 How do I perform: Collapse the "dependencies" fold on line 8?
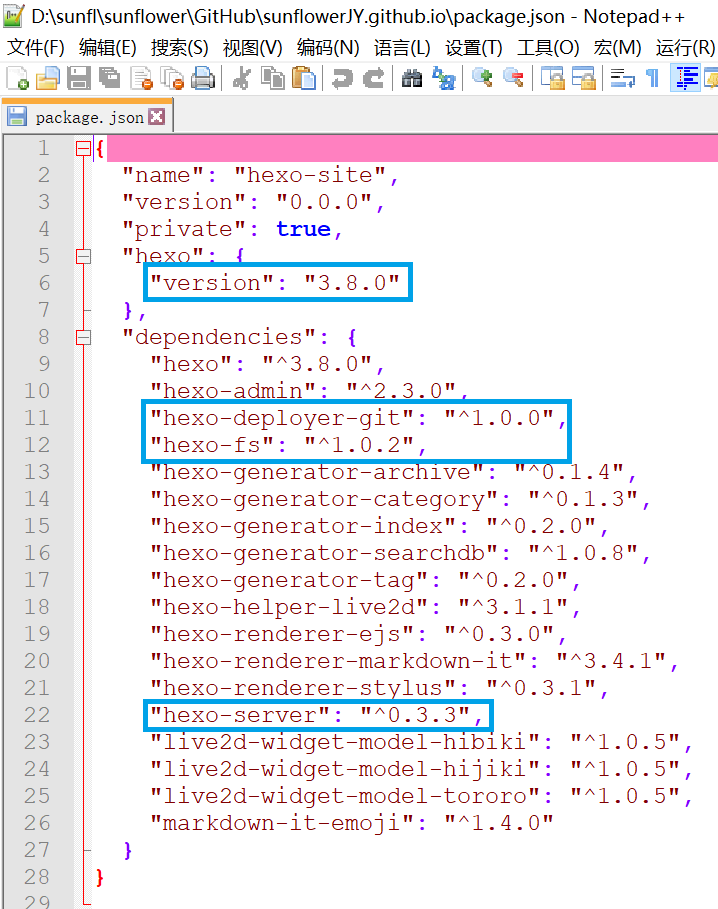click(x=83, y=337)
